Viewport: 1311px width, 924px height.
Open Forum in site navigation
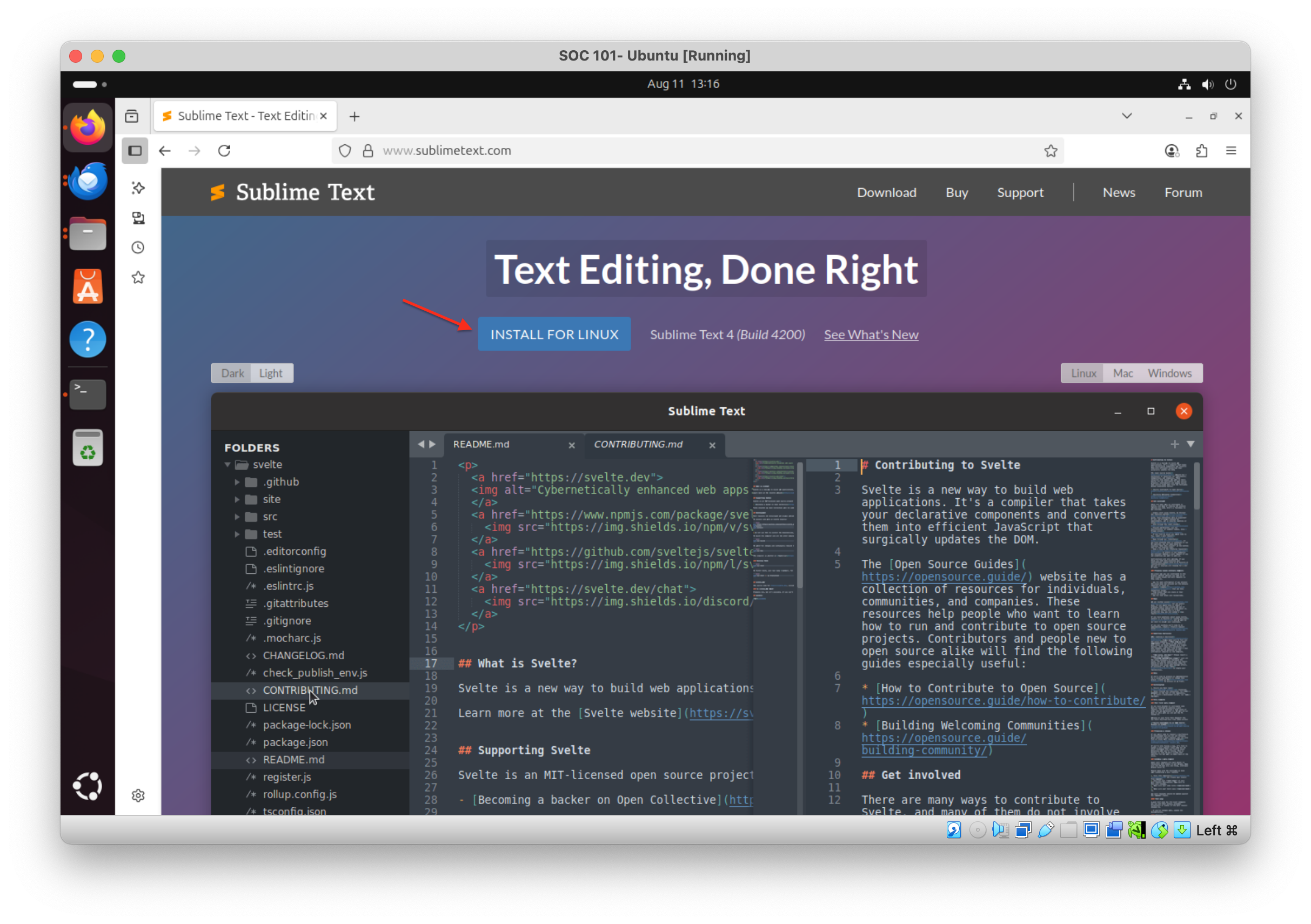[1183, 192]
